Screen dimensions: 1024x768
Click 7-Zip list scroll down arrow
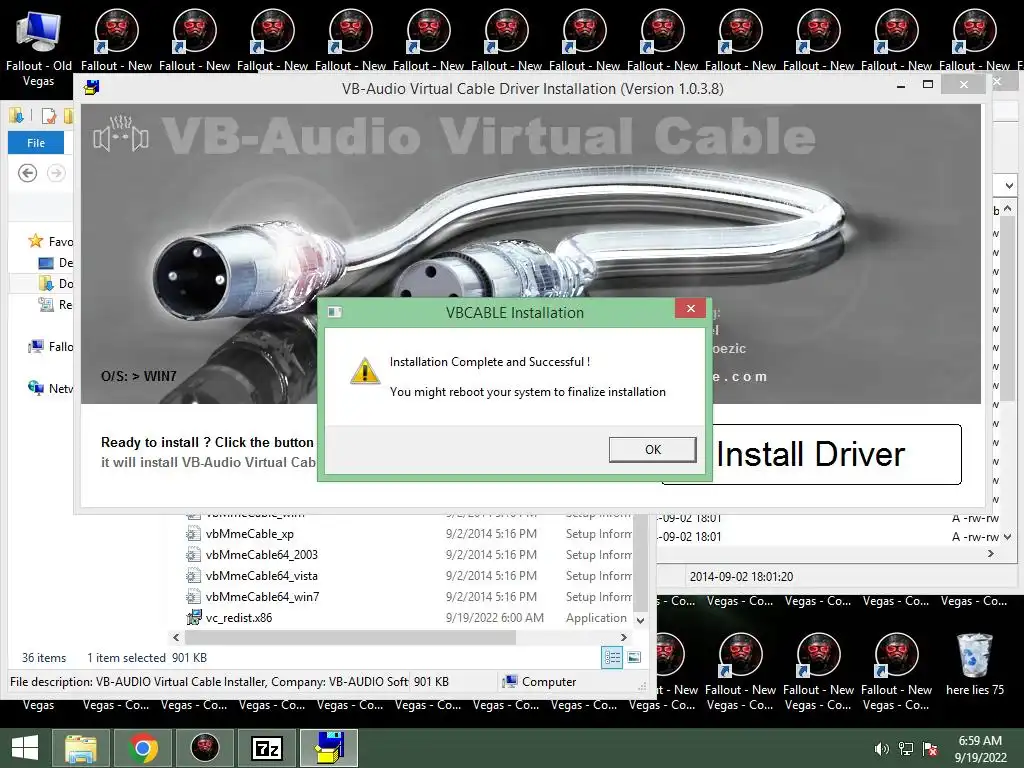click(1008, 537)
